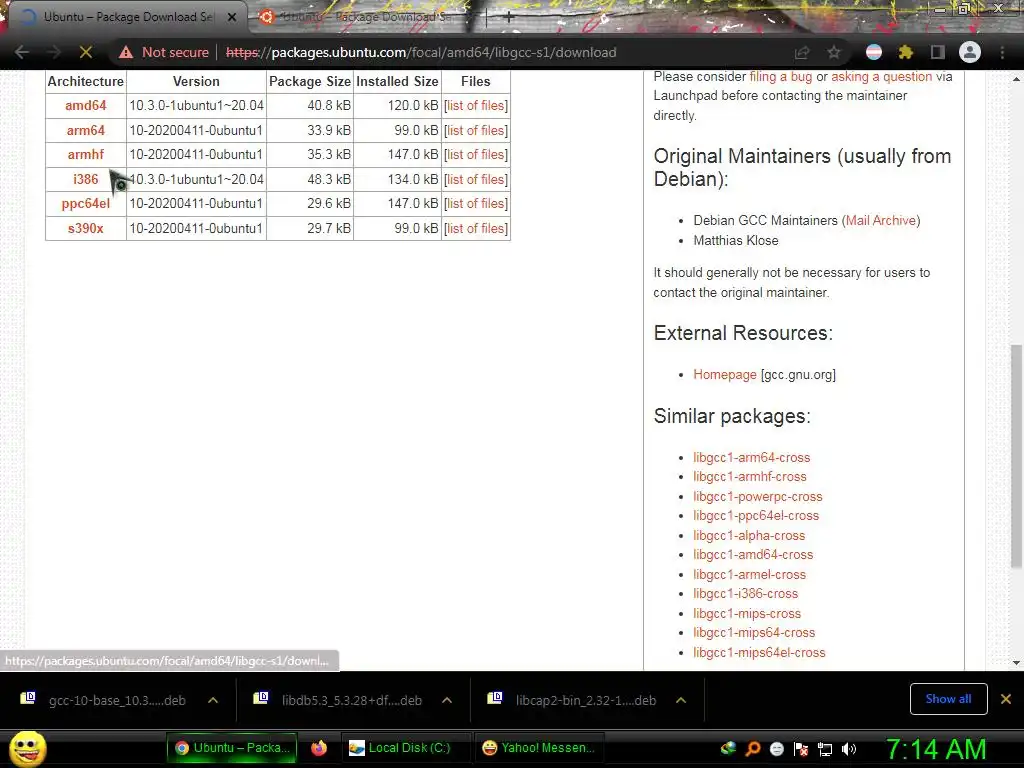
Task: Open Internet Download Manager tray icon
Action: point(728,748)
